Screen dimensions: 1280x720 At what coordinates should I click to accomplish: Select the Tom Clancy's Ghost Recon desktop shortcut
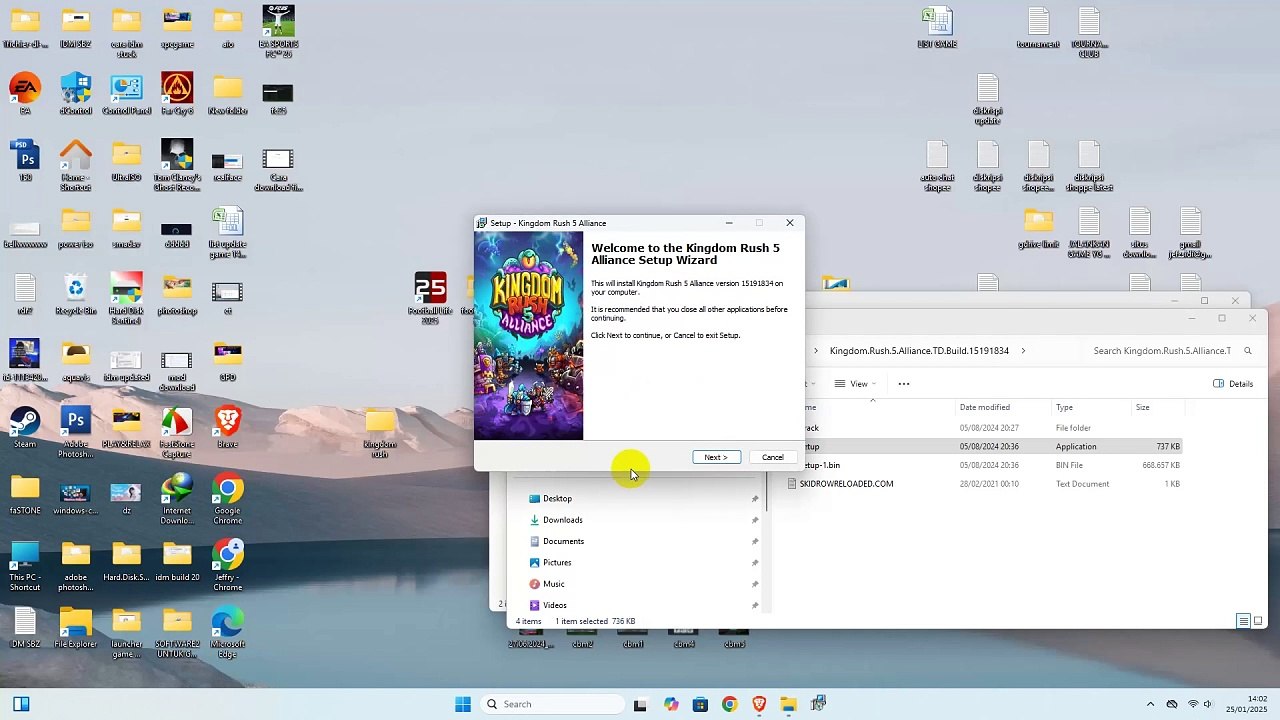pyautogui.click(x=177, y=165)
